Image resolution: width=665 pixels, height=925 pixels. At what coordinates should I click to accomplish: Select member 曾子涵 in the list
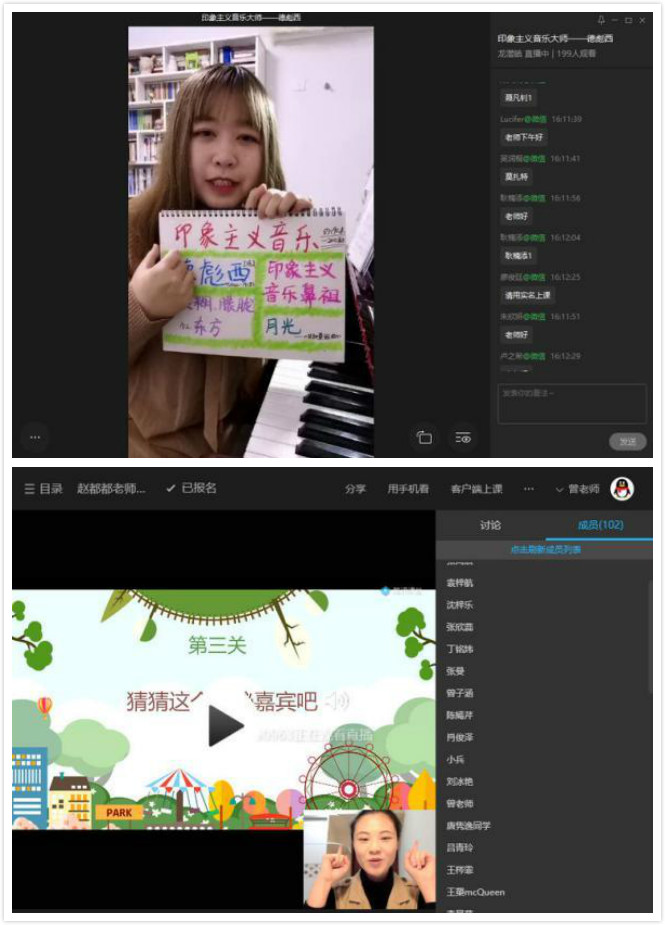(459, 693)
